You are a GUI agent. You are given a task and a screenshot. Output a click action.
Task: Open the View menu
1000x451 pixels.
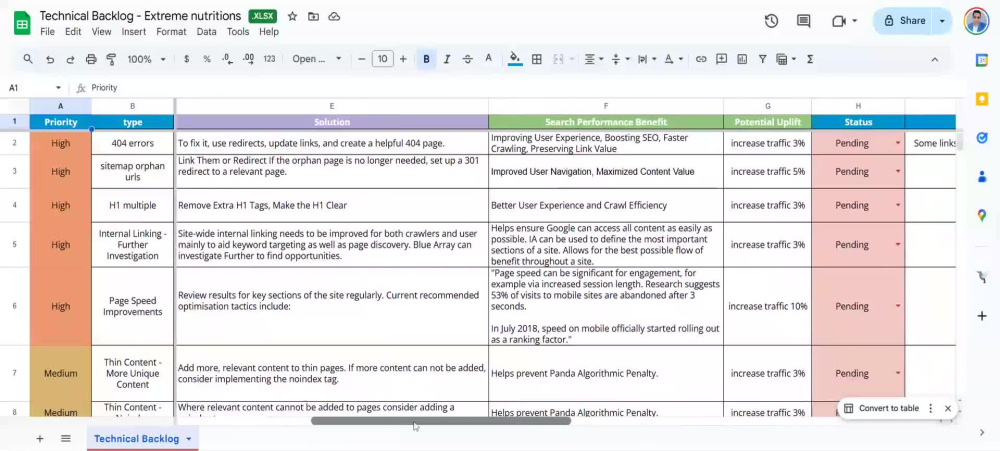[x=101, y=31]
